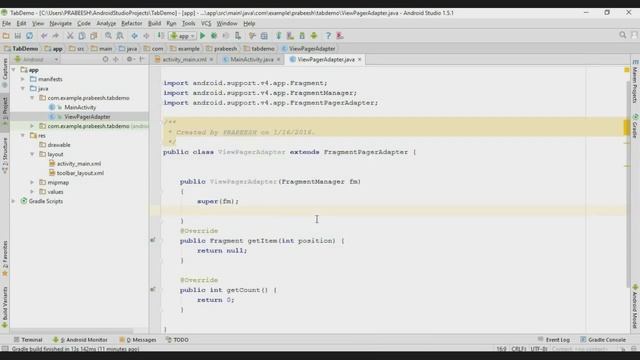Run the app with green play icon
This screenshot has height=360, width=640.
point(202,36)
